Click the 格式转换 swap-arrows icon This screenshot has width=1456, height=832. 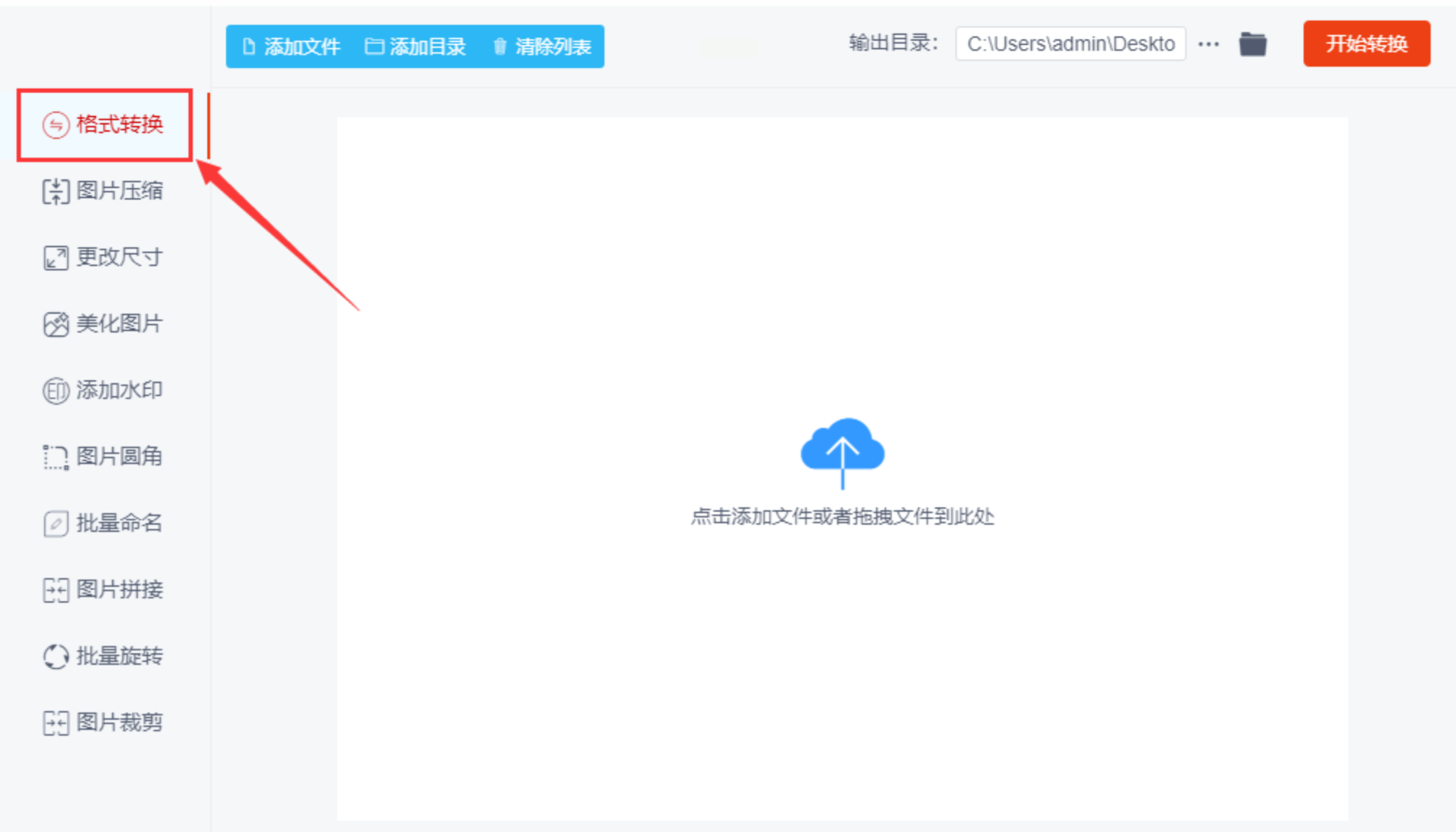click(x=56, y=125)
